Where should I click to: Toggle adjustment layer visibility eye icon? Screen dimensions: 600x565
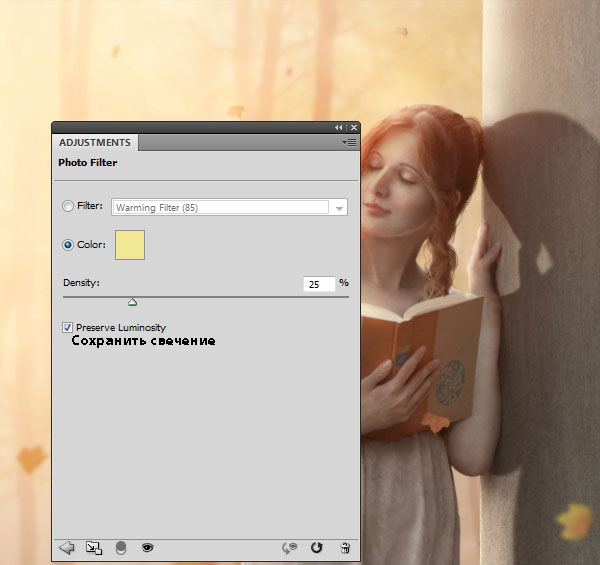(147, 548)
